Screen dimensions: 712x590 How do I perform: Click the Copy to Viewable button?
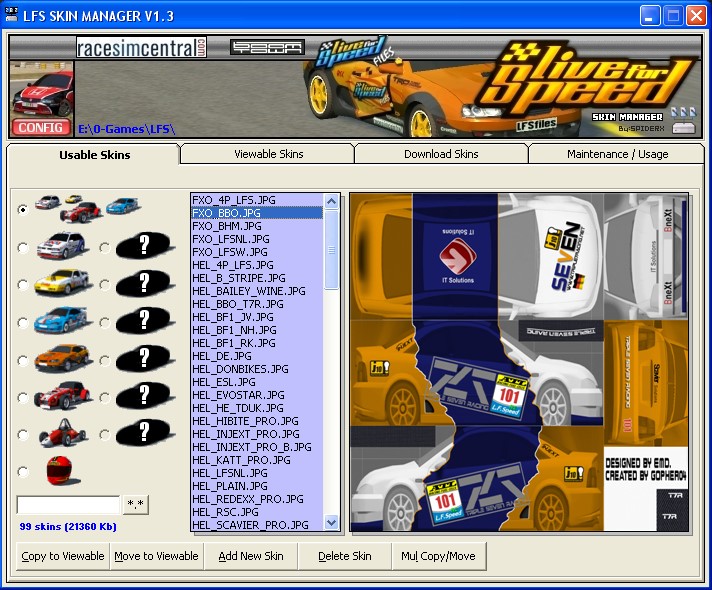[63, 556]
